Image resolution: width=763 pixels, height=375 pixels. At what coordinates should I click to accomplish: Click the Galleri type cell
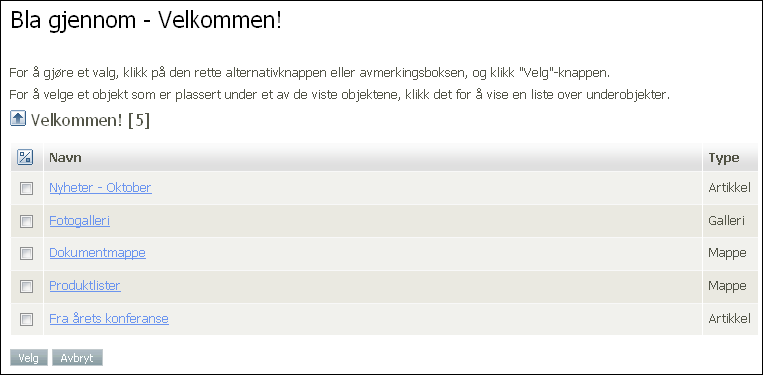(x=727, y=221)
